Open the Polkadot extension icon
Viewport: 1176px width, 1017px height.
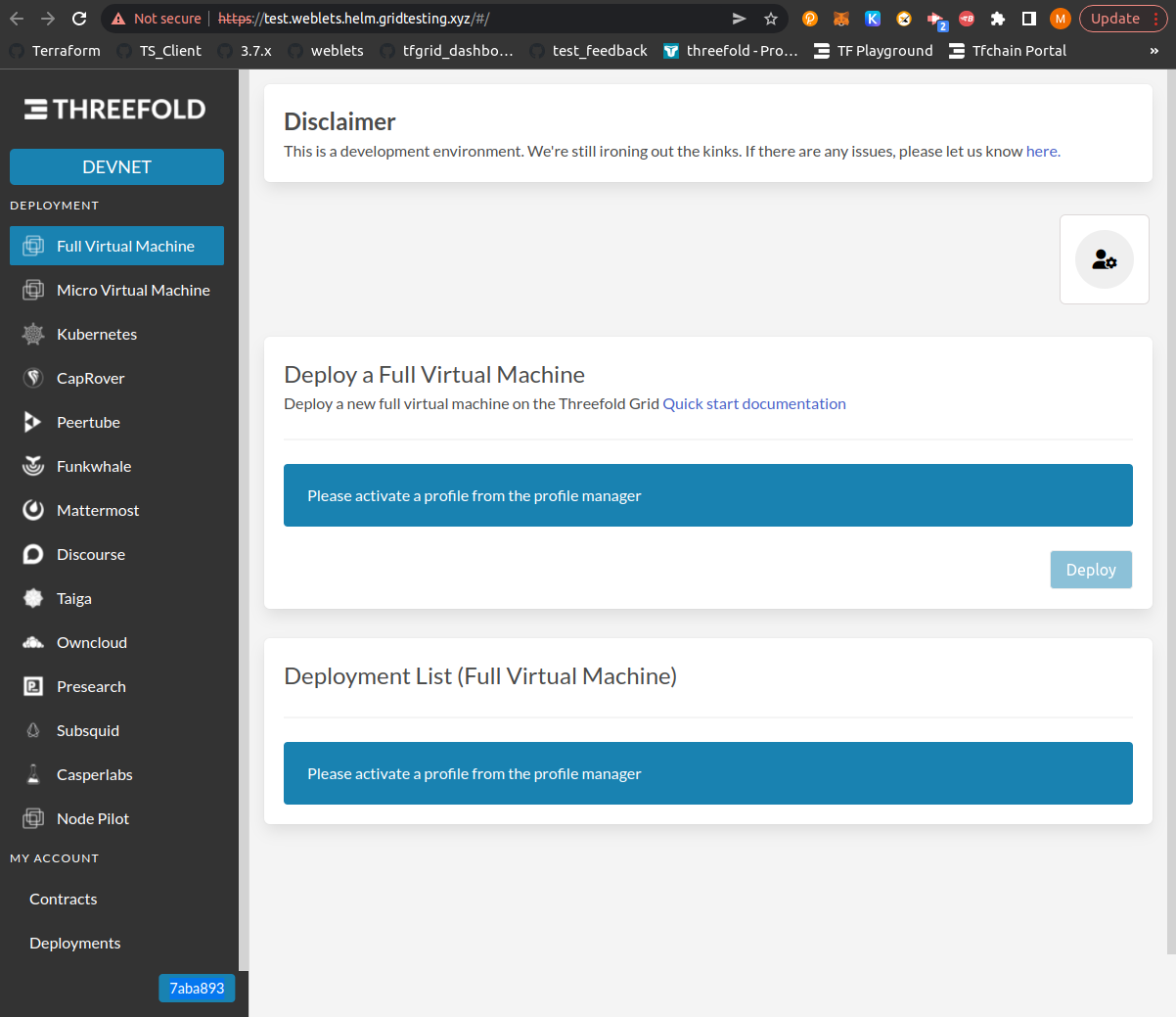(x=809, y=18)
